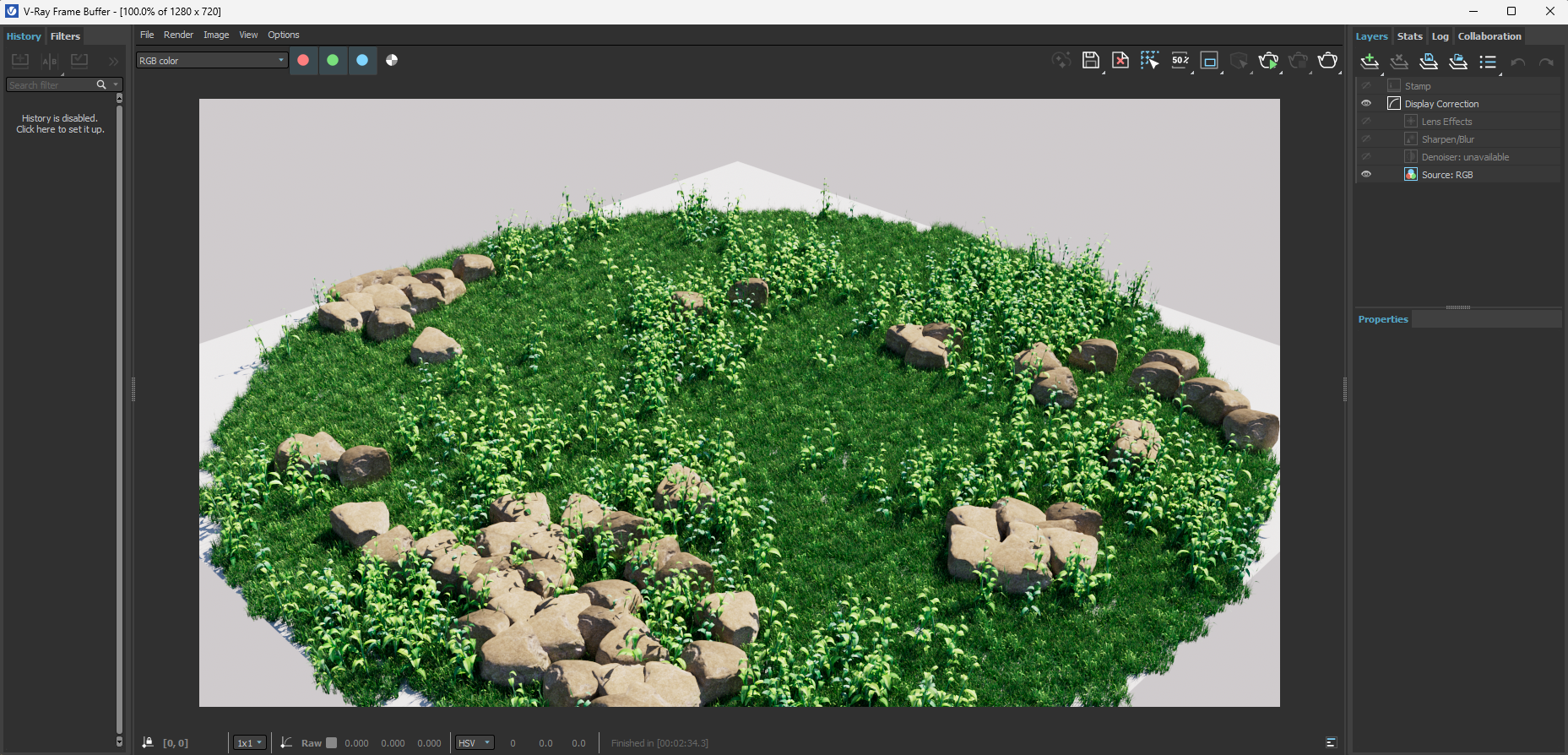This screenshot has height=755, width=1568.
Task: Clear the image with red X icon
Action: pos(1120,60)
